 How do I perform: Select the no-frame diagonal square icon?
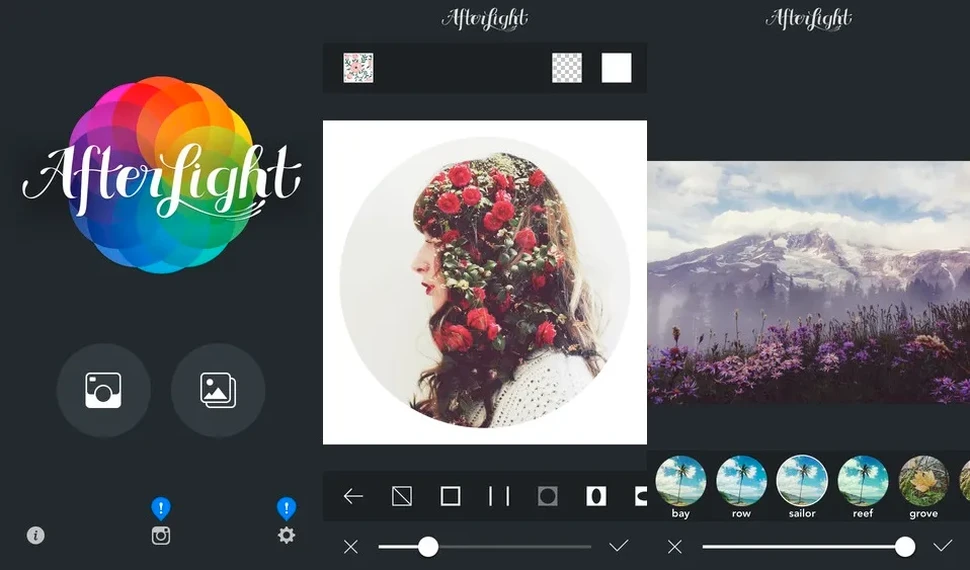pos(401,496)
